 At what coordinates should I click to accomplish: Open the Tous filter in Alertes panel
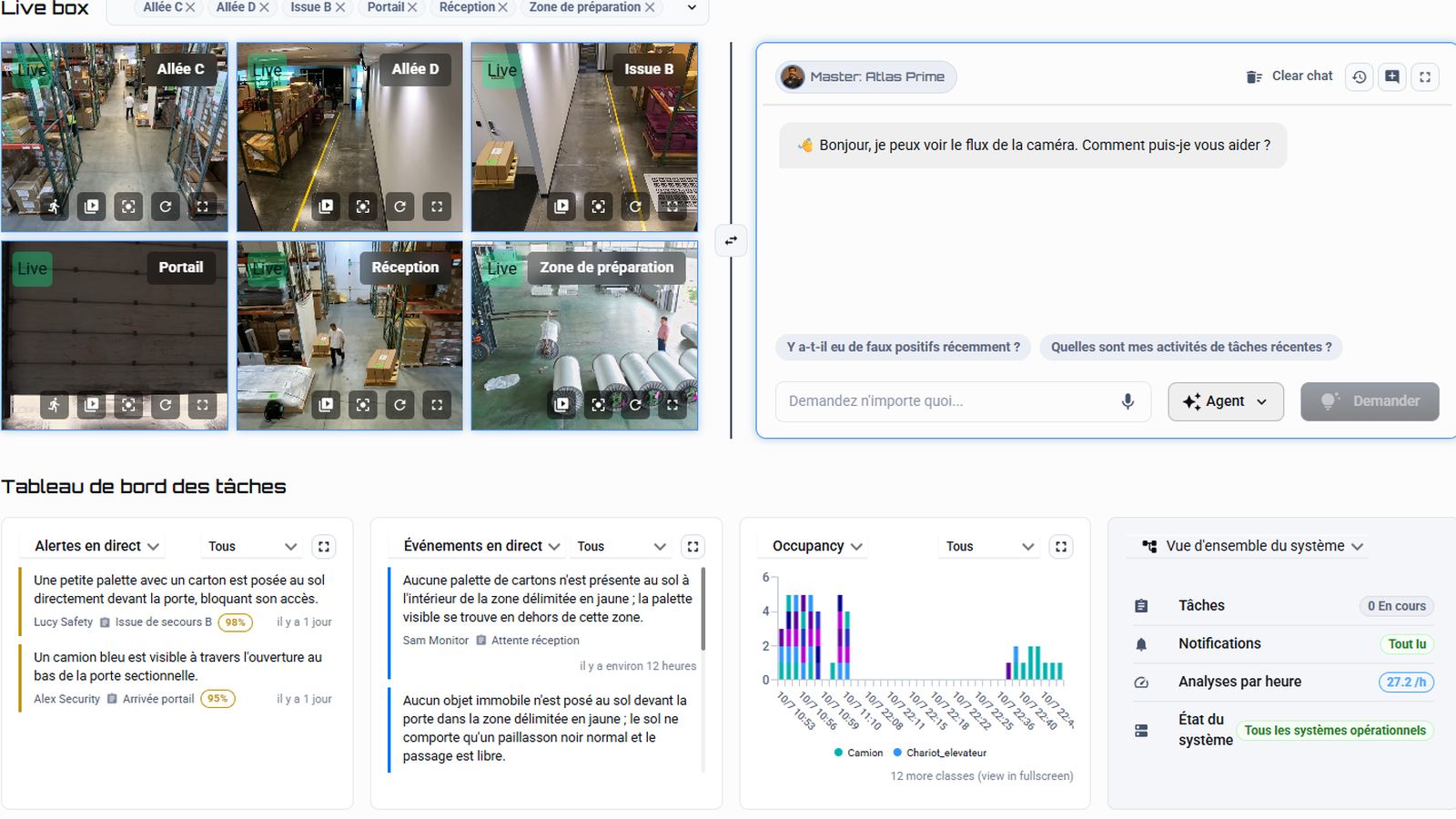point(252,546)
